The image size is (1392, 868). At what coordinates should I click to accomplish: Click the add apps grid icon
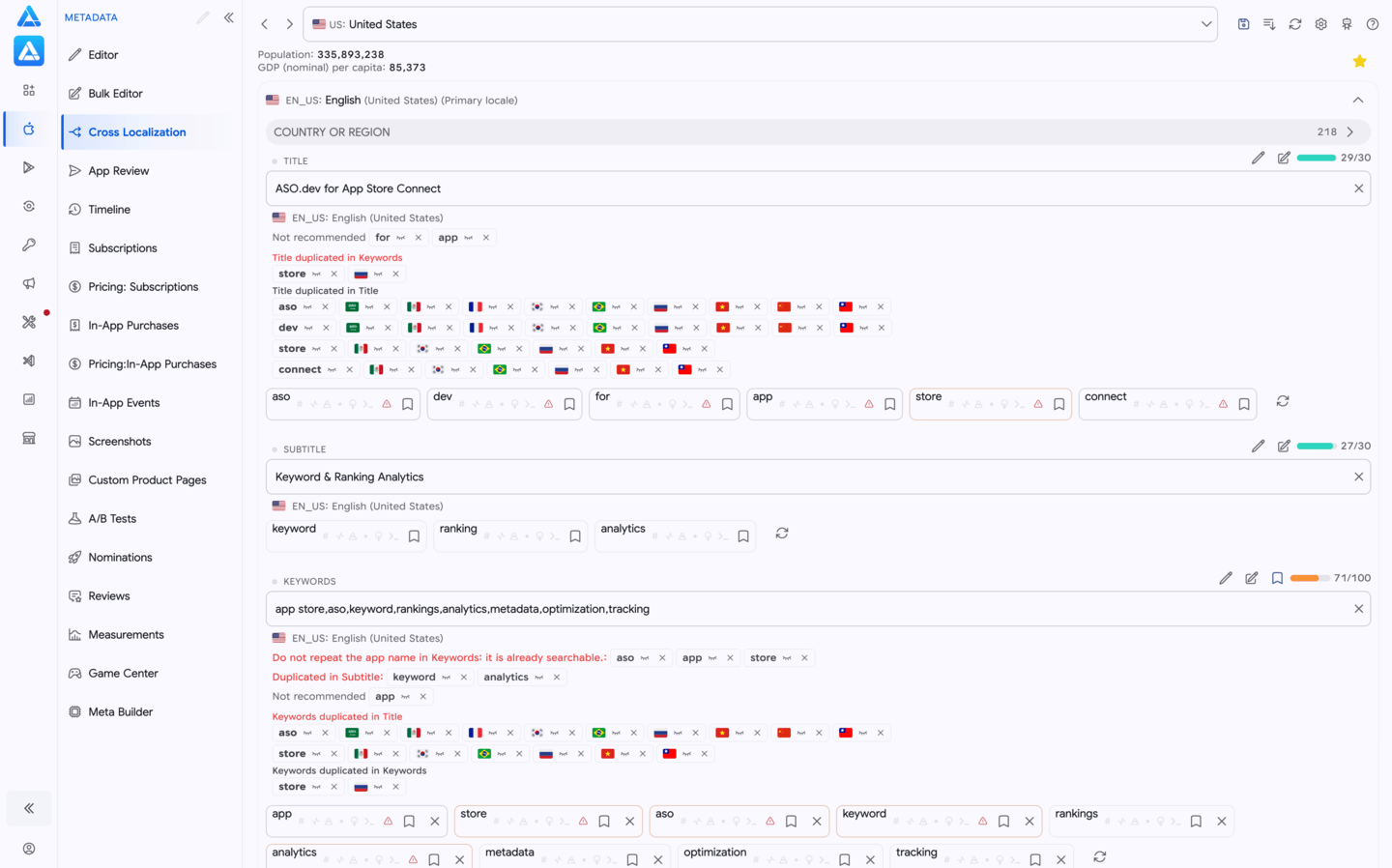click(29, 90)
